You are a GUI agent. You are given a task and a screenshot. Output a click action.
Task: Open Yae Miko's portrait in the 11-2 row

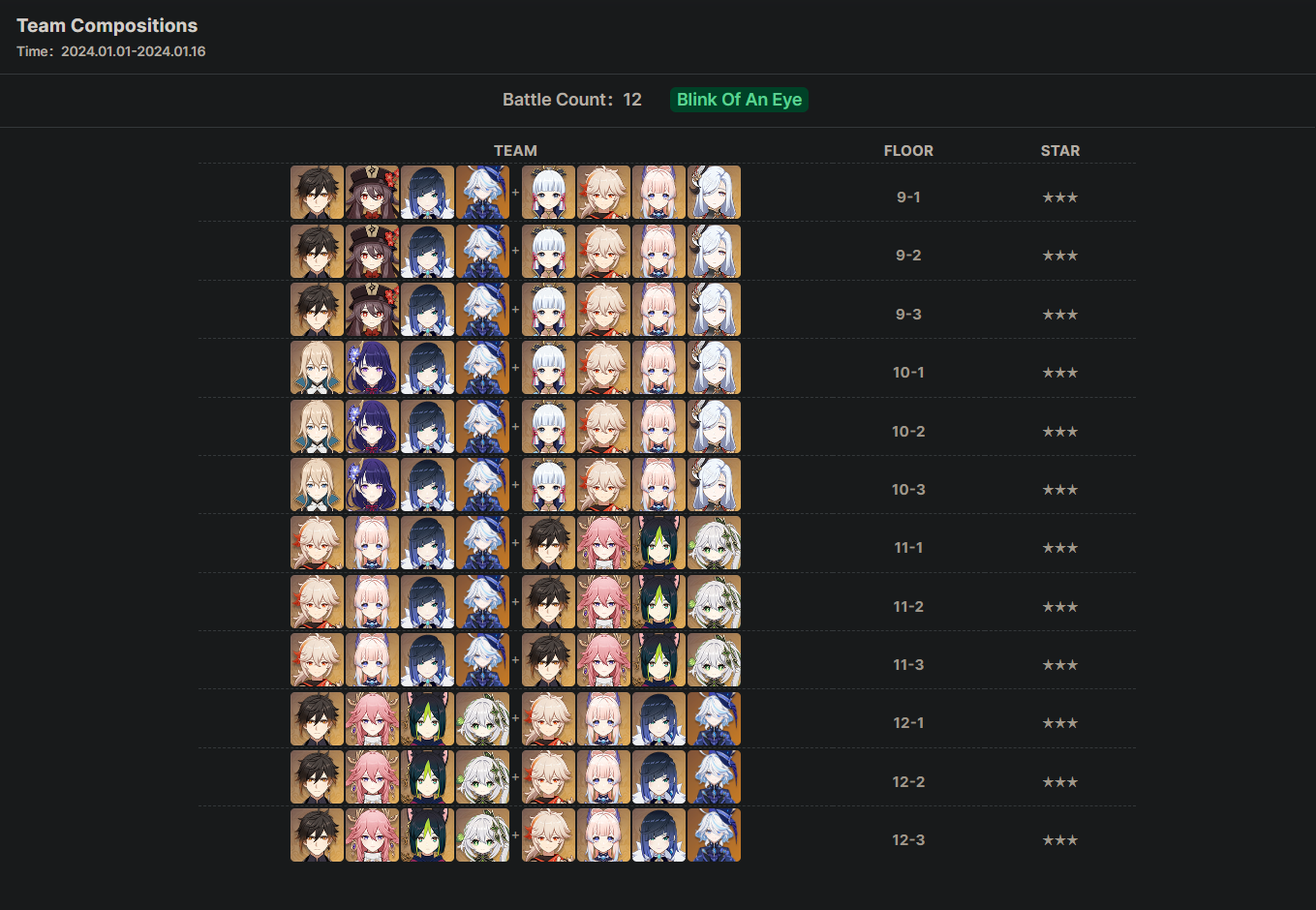pyautogui.click(x=603, y=602)
